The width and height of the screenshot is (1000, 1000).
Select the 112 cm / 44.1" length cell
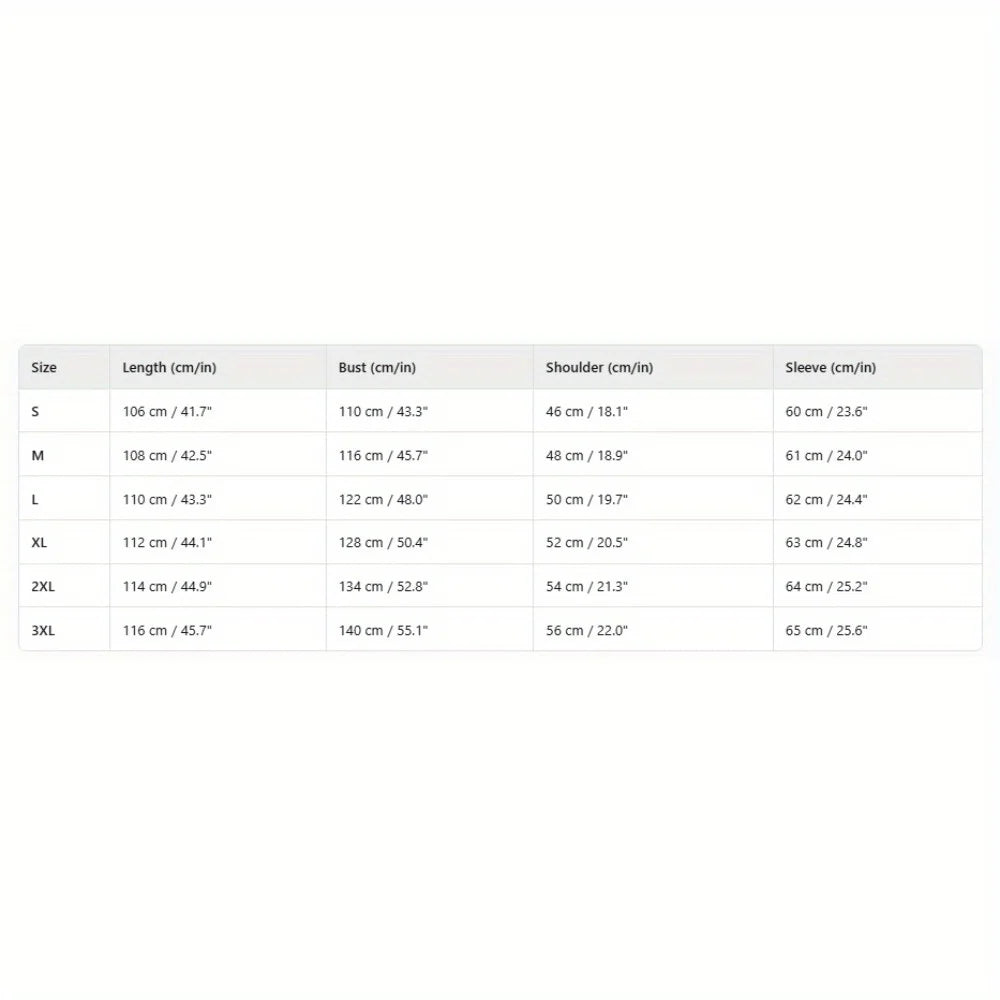coord(167,542)
